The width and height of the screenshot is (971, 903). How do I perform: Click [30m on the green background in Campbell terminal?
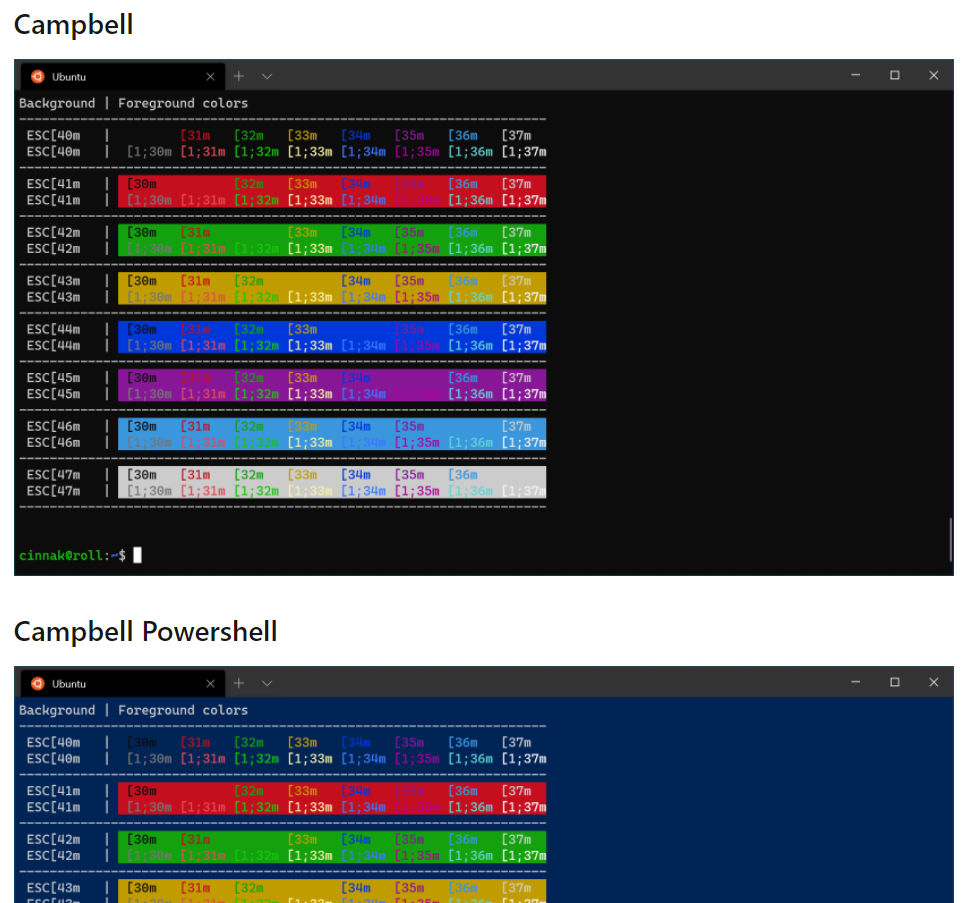coord(142,232)
